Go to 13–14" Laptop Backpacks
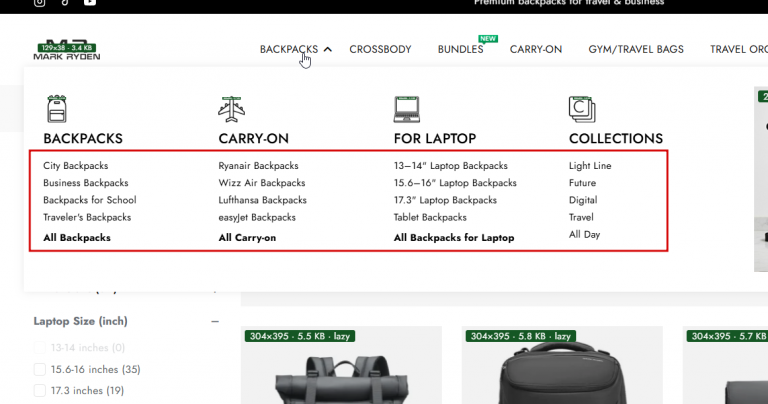Screen dimensions: 768x404 pyautogui.click(x=451, y=166)
